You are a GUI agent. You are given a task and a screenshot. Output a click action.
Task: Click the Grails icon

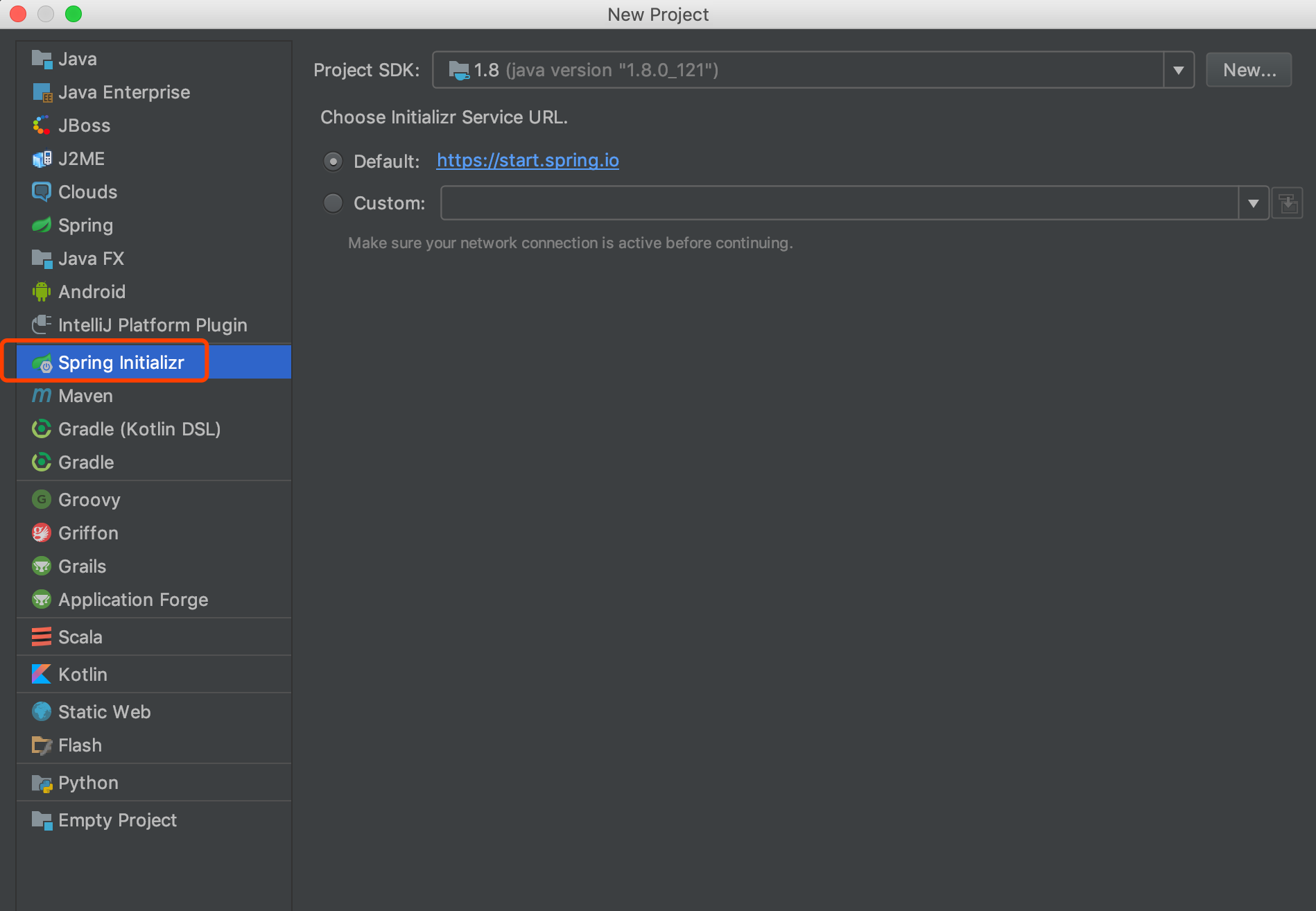click(x=42, y=567)
